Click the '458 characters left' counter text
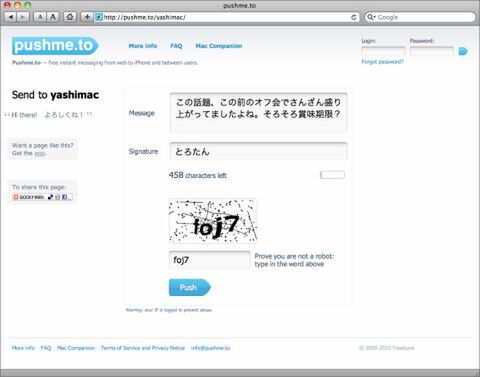 (198, 175)
